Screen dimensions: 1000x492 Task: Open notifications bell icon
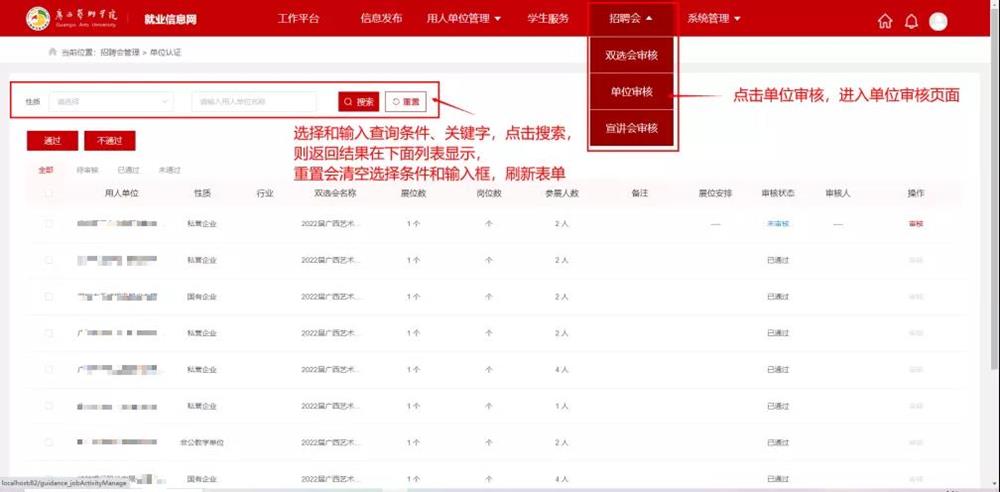(911, 21)
